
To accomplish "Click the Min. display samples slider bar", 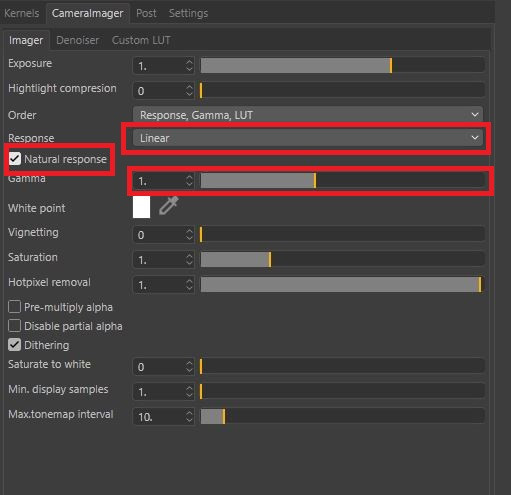I will click(x=342, y=391).
